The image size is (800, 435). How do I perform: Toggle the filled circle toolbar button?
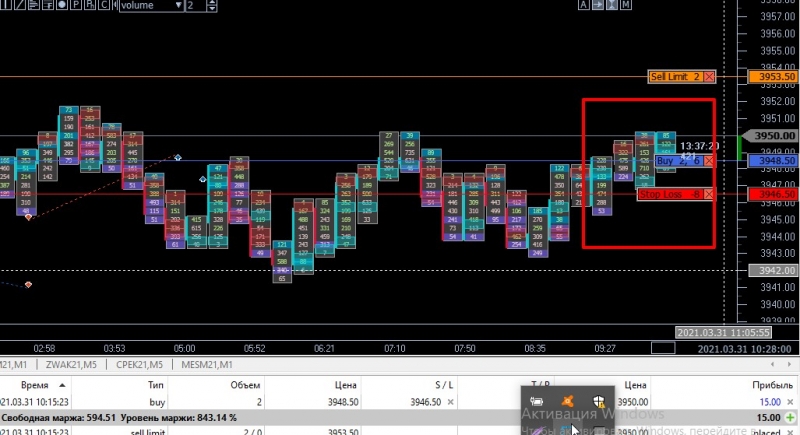62,5
